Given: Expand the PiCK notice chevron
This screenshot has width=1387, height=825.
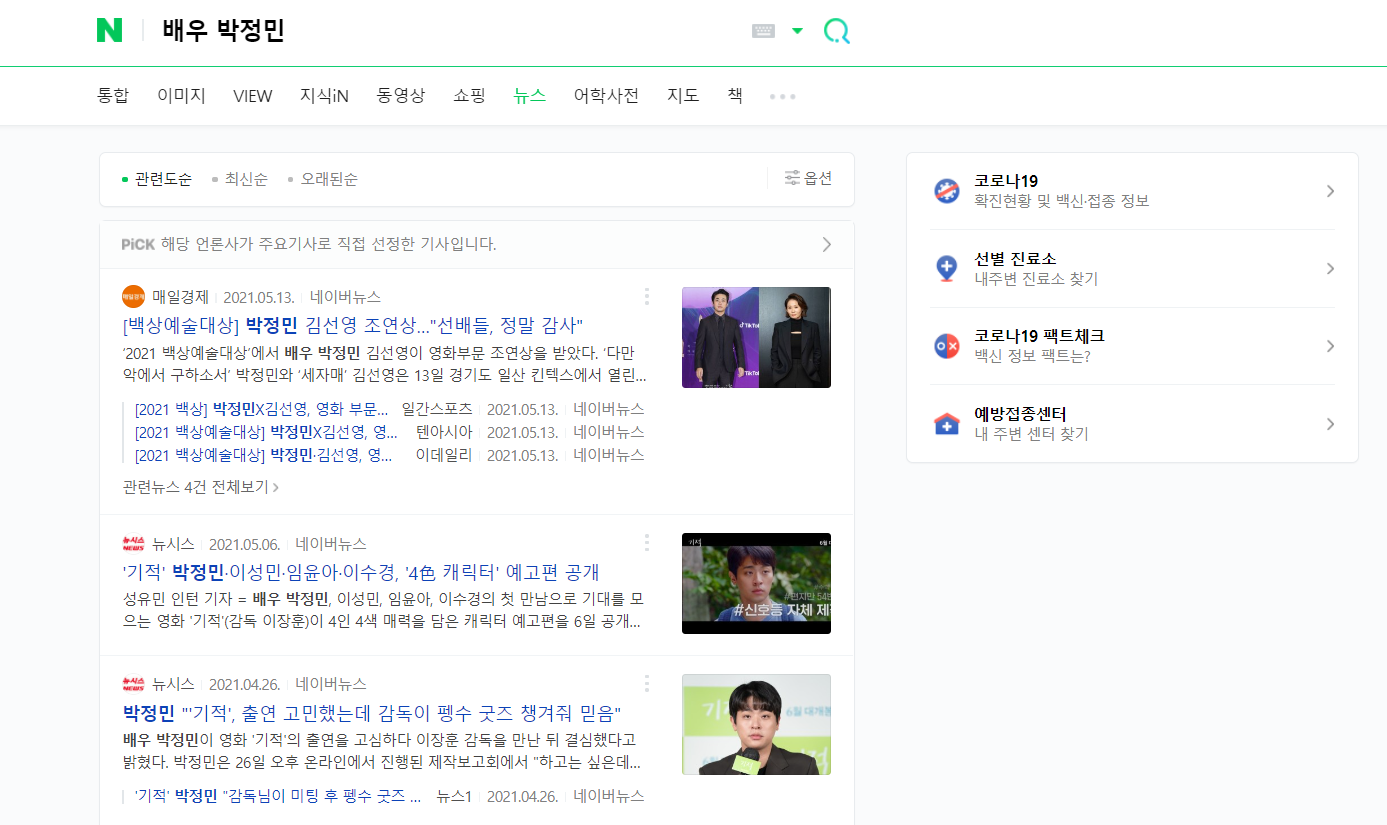Looking at the screenshot, I should click(826, 244).
